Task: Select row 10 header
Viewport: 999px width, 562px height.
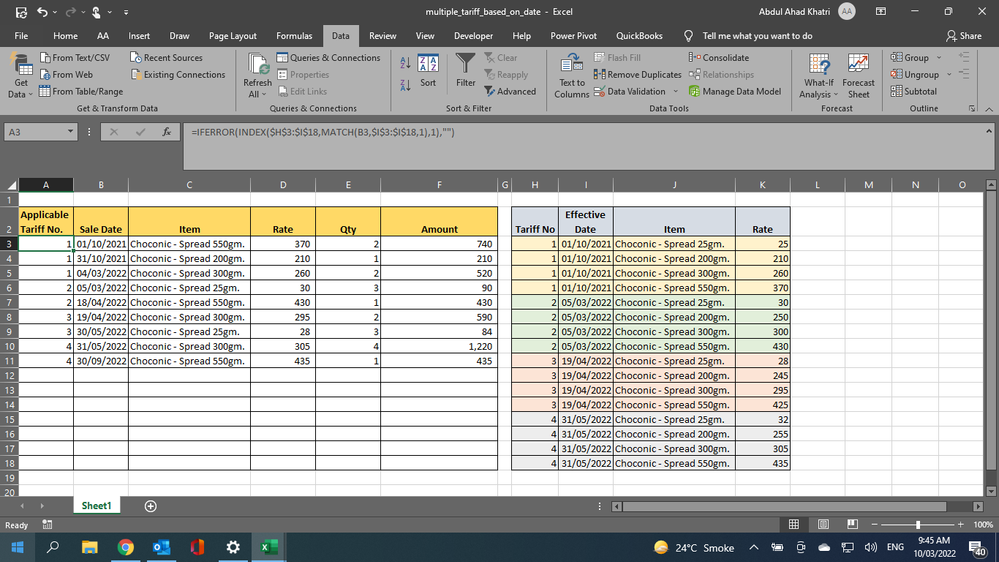Action: [9, 347]
